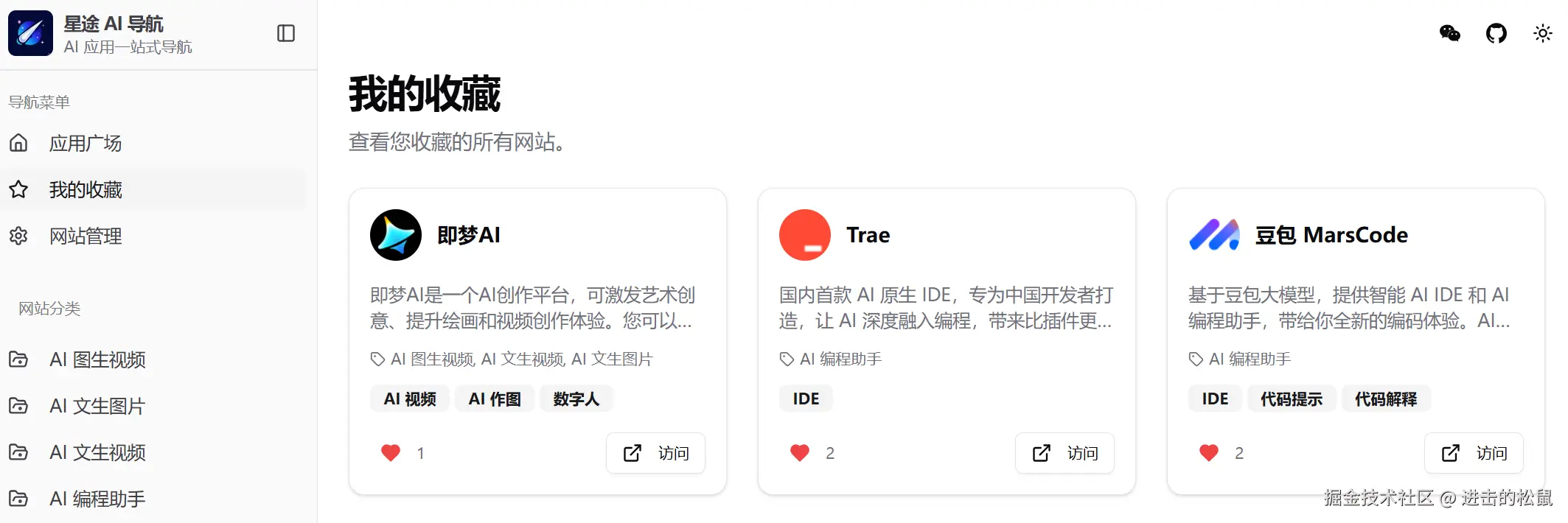Screen dimensions: 1568x523
Task: Open the WeChat icon in header
Action: [x=1449, y=33]
